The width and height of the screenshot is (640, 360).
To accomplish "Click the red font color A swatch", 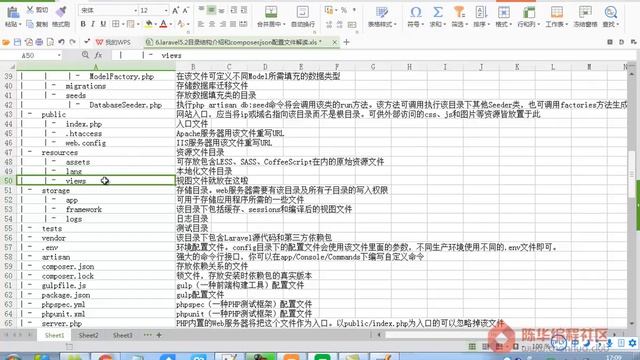I will (x=163, y=24).
